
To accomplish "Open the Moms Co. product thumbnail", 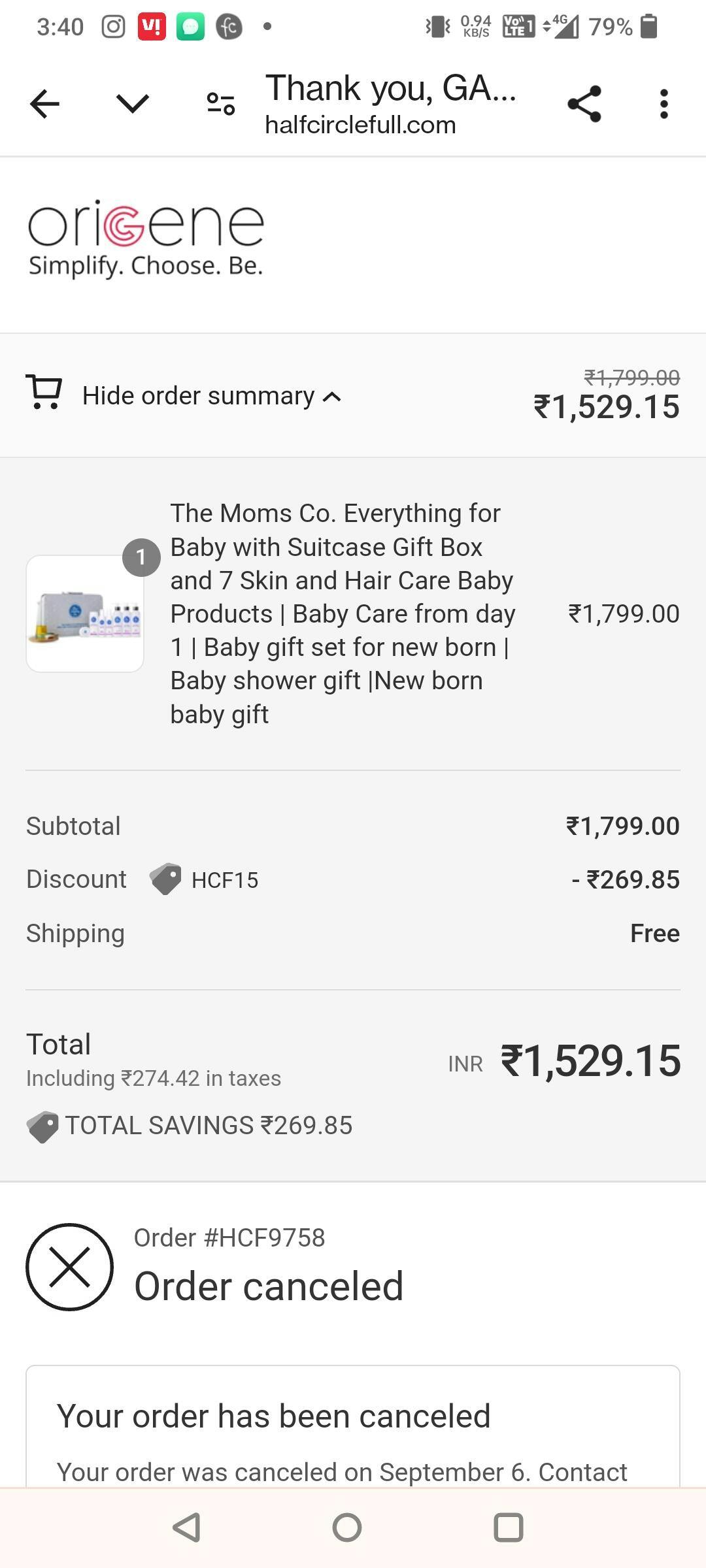I will pyautogui.click(x=85, y=614).
